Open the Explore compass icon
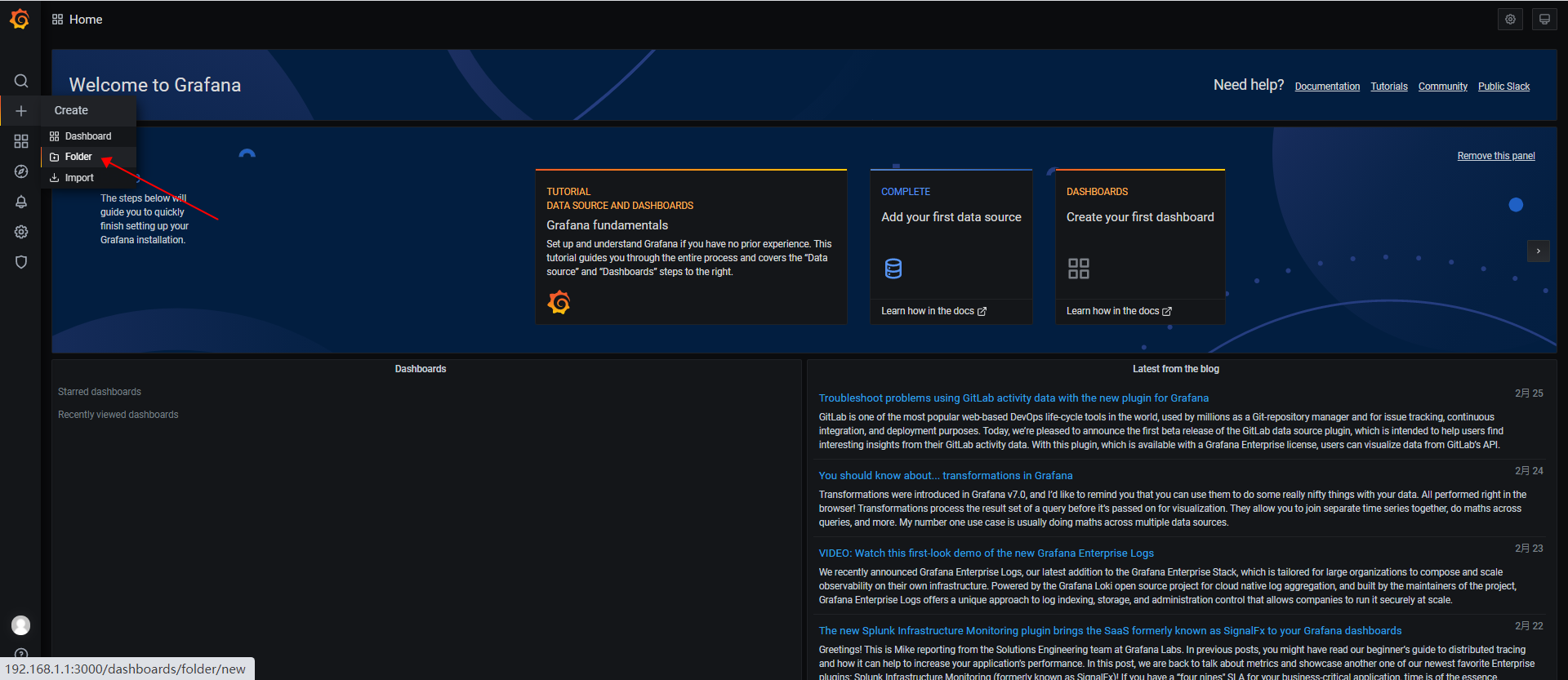Image resolution: width=1568 pixels, height=680 pixels. point(21,171)
